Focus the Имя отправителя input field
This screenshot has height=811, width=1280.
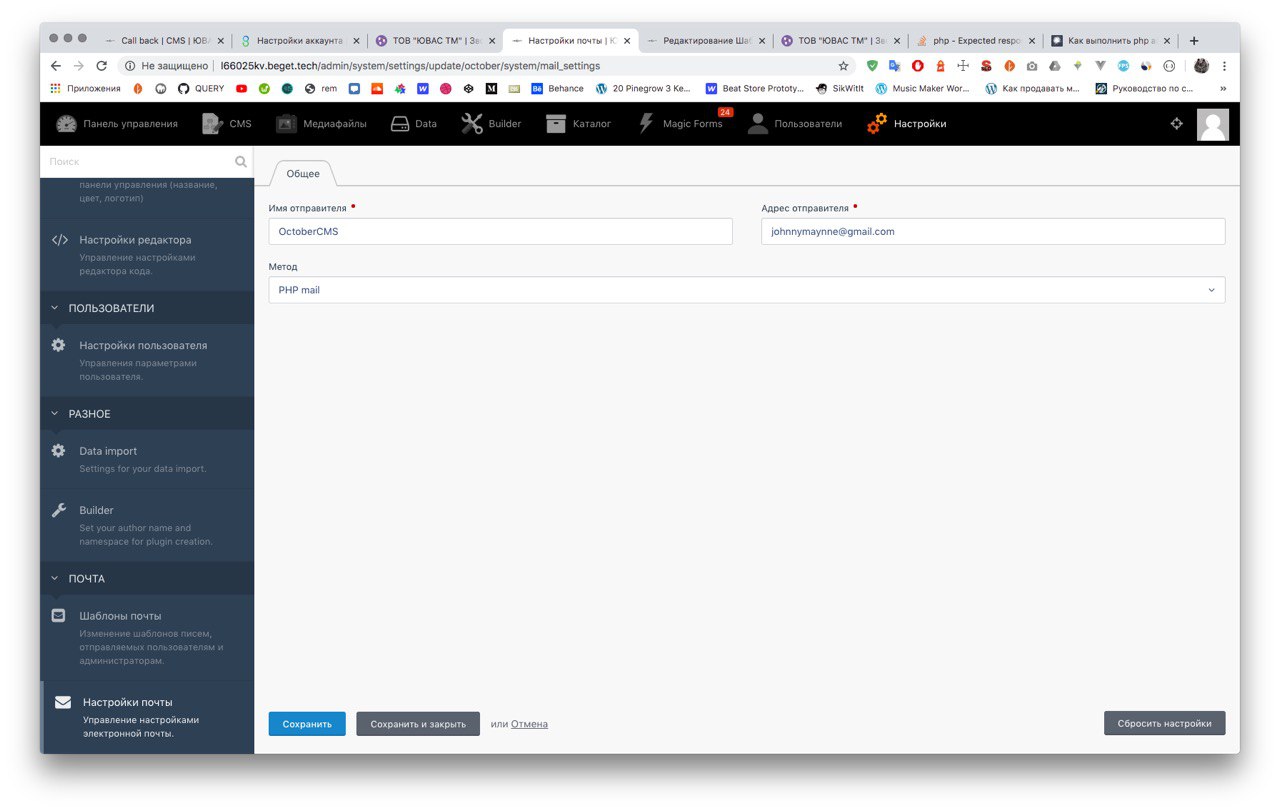pos(500,231)
